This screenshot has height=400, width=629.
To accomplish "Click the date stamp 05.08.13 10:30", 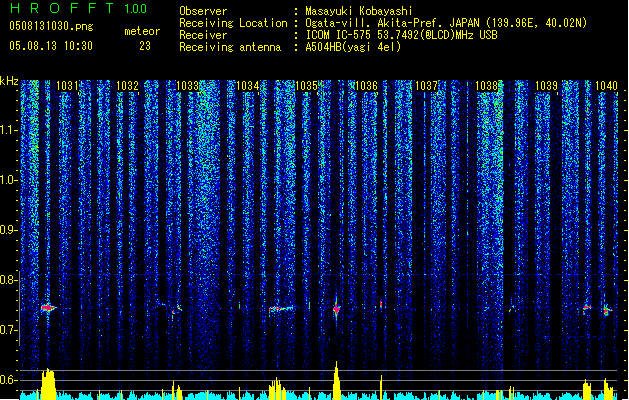I will [x=51, y=46].
